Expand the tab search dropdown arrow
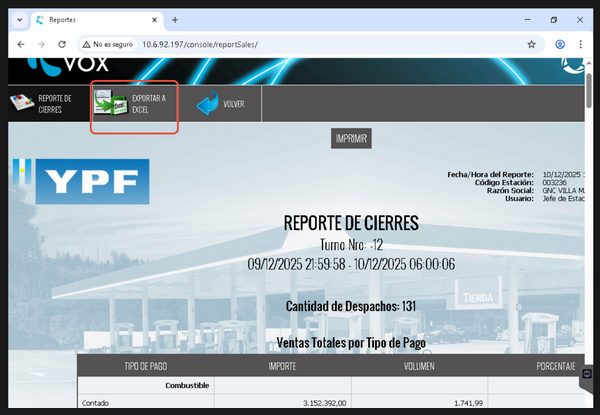The width and height of the screenshot is (600, 415). click(20, 20)
